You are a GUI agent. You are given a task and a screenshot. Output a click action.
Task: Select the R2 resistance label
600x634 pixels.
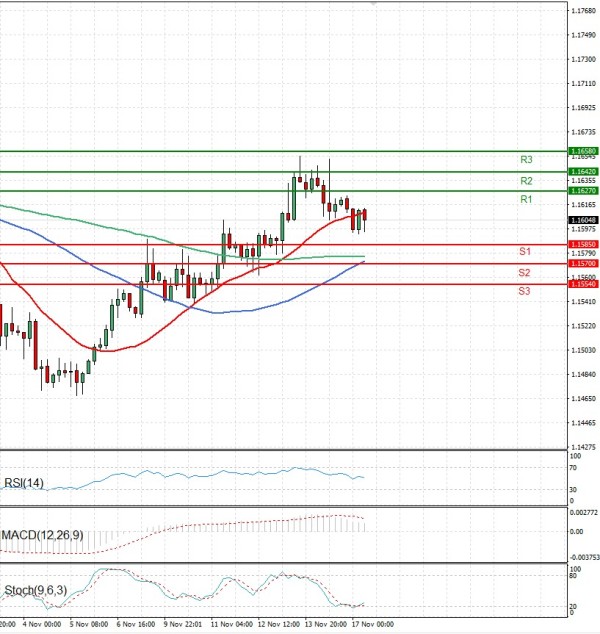point(525,181)
